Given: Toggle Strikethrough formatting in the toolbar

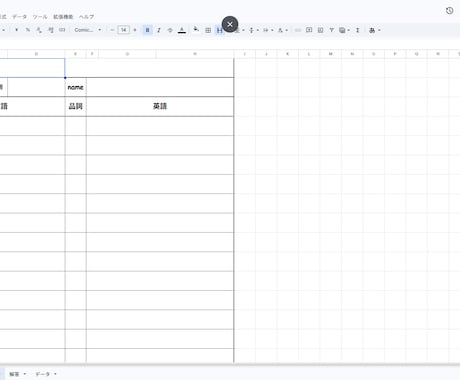Looking at the screenshot, I should (x=170, y=30).
